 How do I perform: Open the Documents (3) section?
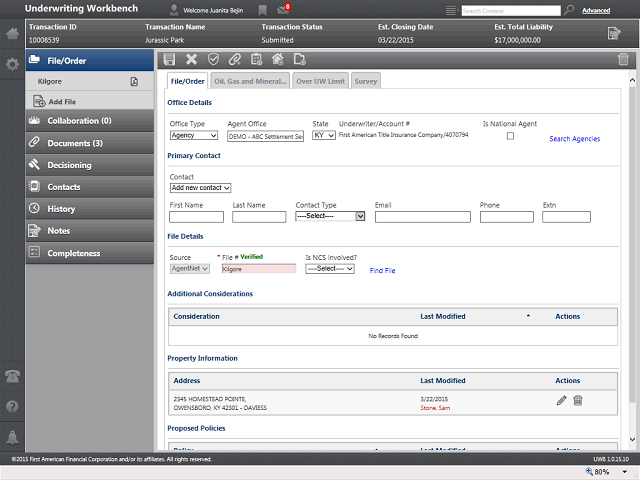90,143
